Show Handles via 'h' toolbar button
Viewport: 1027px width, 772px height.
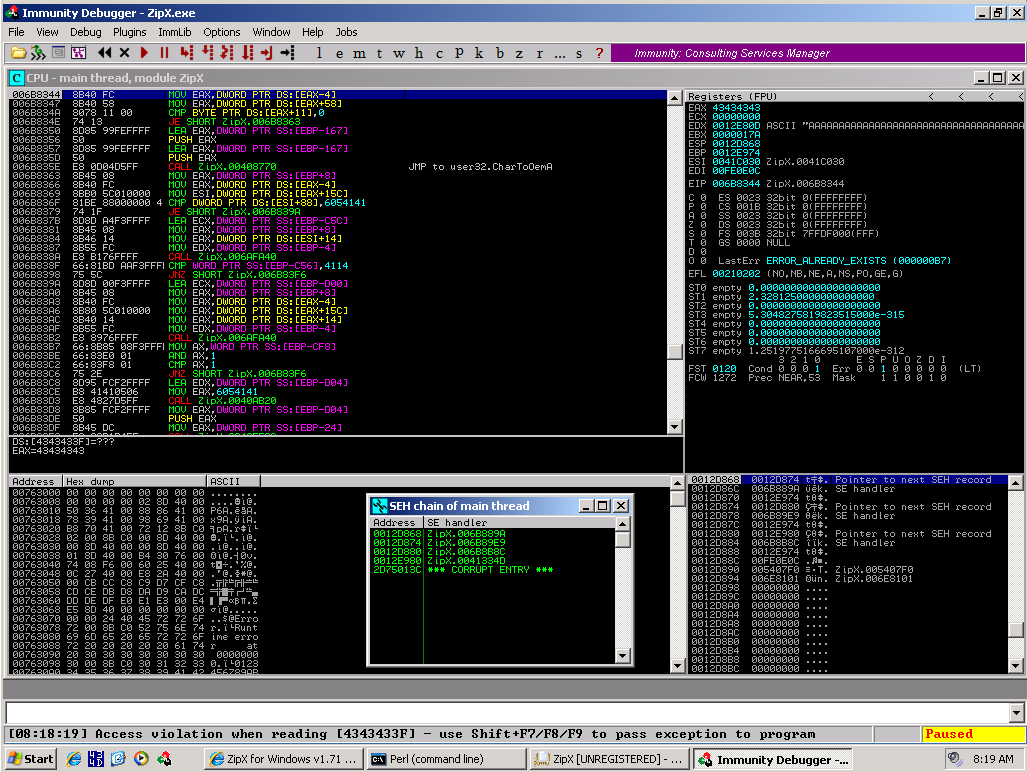(x=419, y=53)
